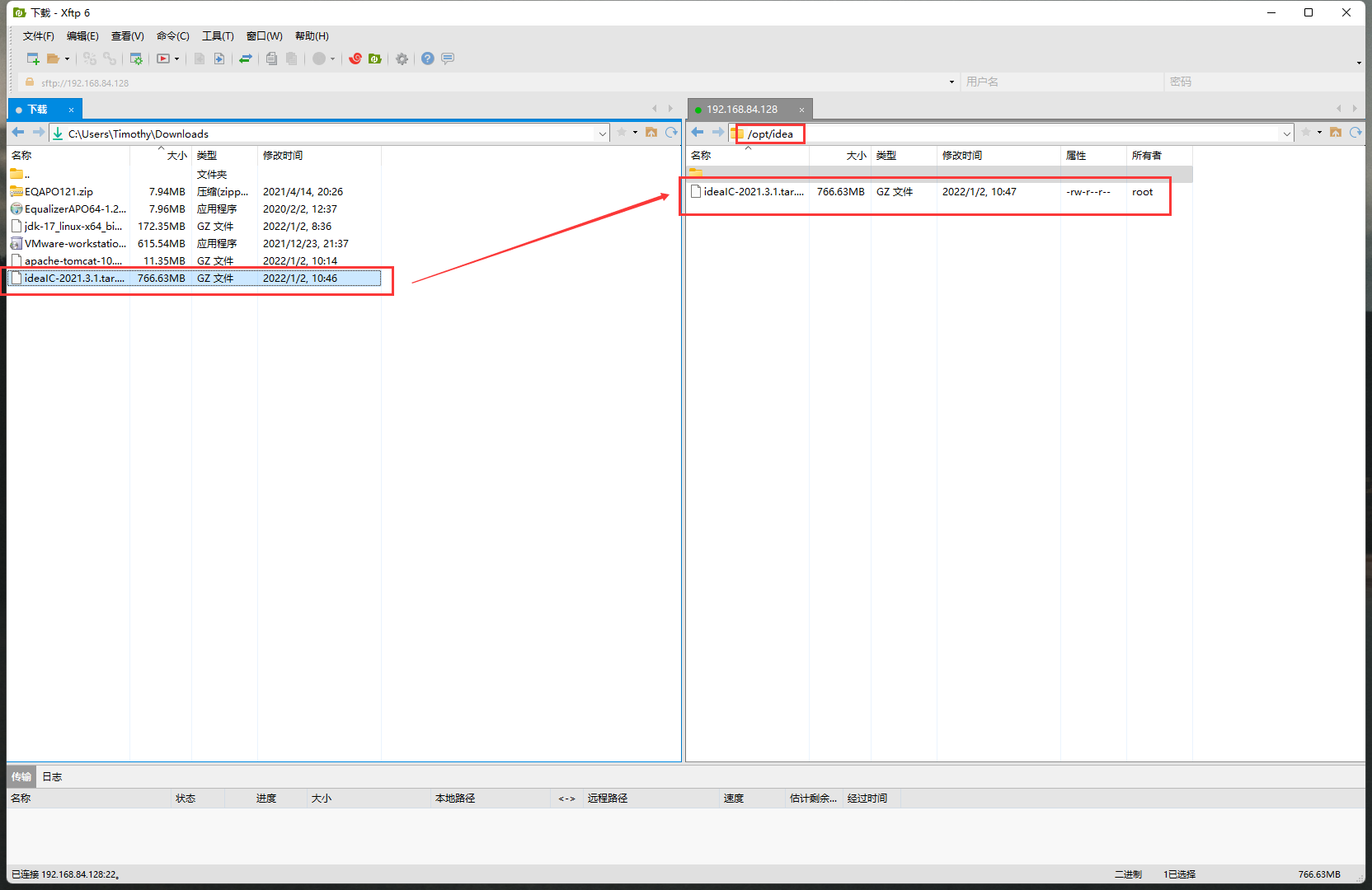Close the 下载 tab

click(x=71, y=110)
